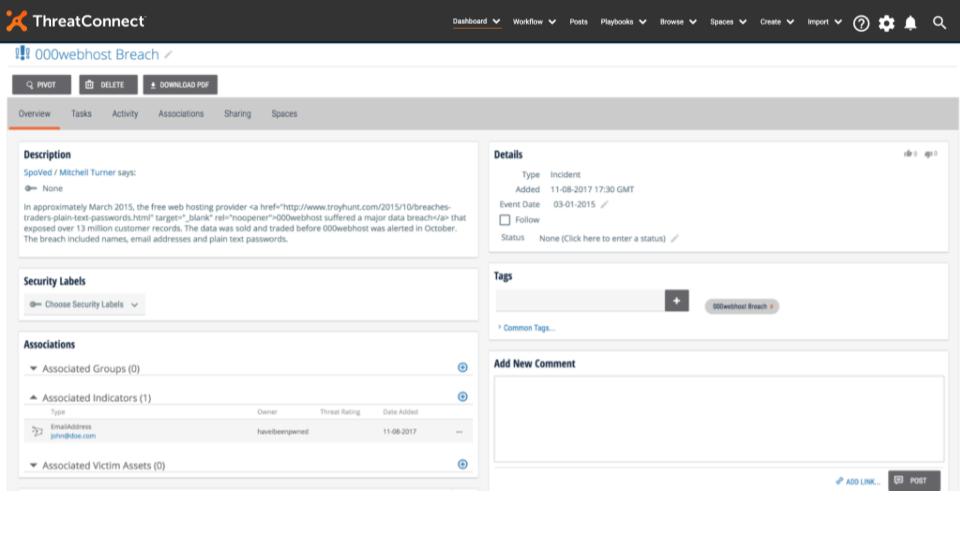Remove the 000webhost Breach tag
Screen dimensions: 960x540
pos(771,306)
